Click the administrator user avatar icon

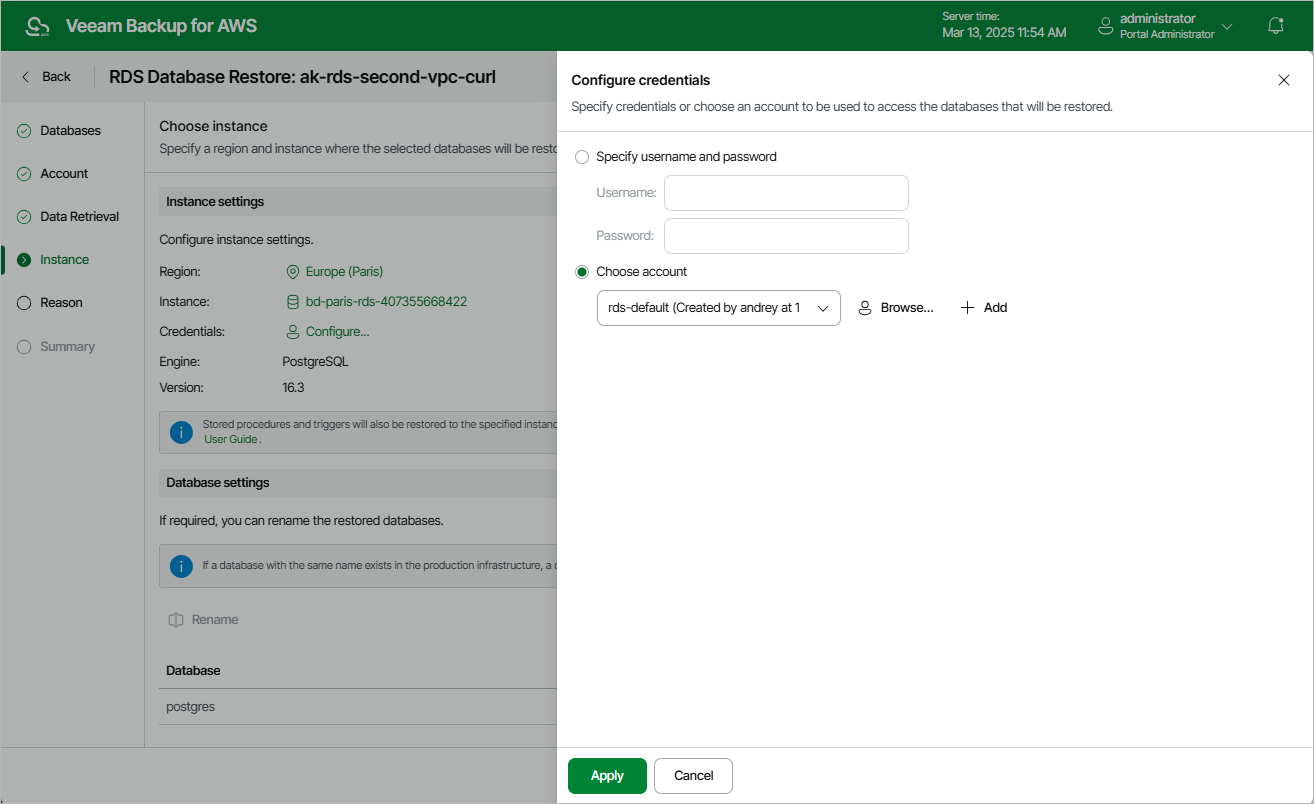click(1105, 26)
